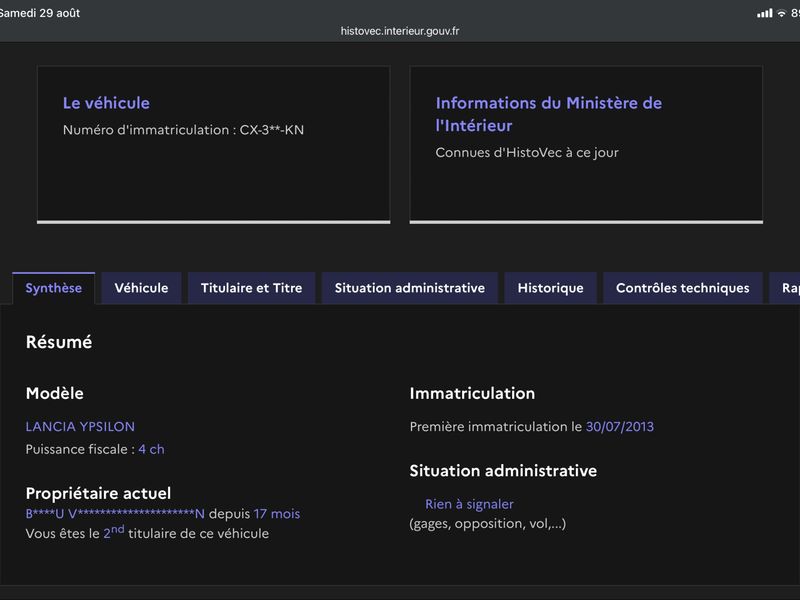Open the Historique tab

[x=551, y=288]
